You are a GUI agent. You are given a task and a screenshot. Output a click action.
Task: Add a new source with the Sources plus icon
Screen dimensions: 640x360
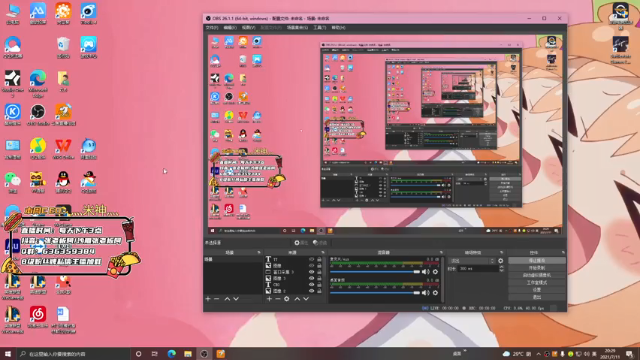point(269,299)
